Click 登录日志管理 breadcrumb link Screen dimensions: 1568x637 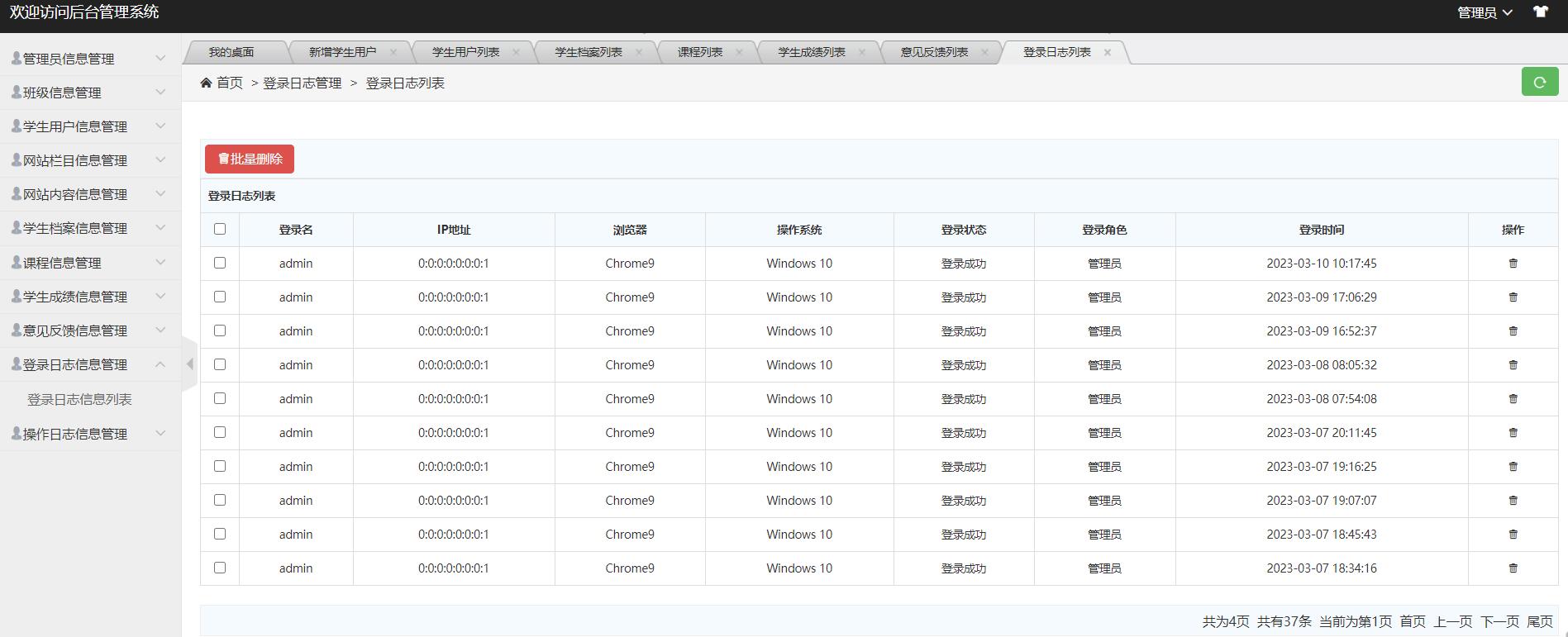tap(303, 83)
